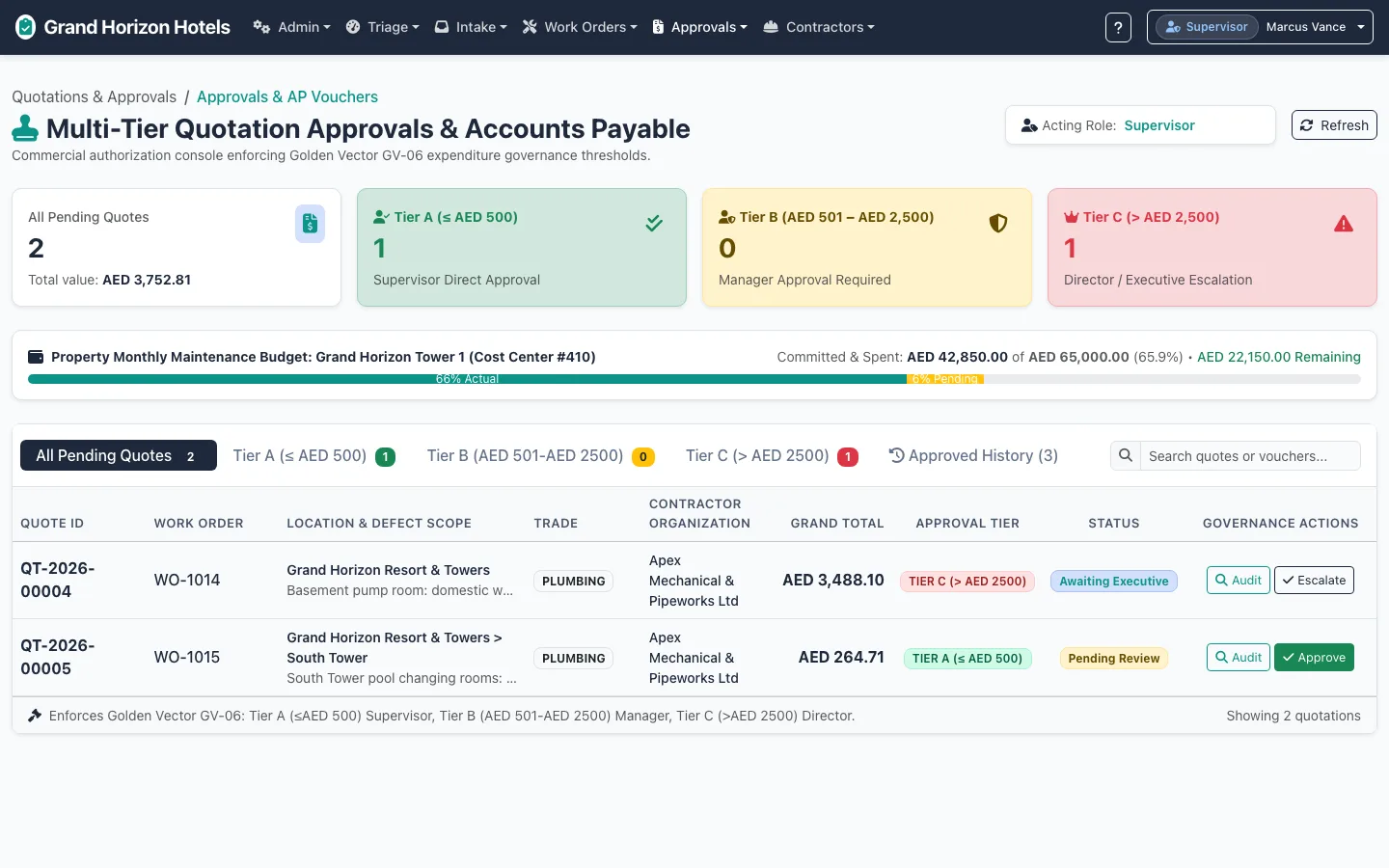Click the maintenance budget progress bar
The height and width of the screenshot is (868, 1389).
[694, 379]
